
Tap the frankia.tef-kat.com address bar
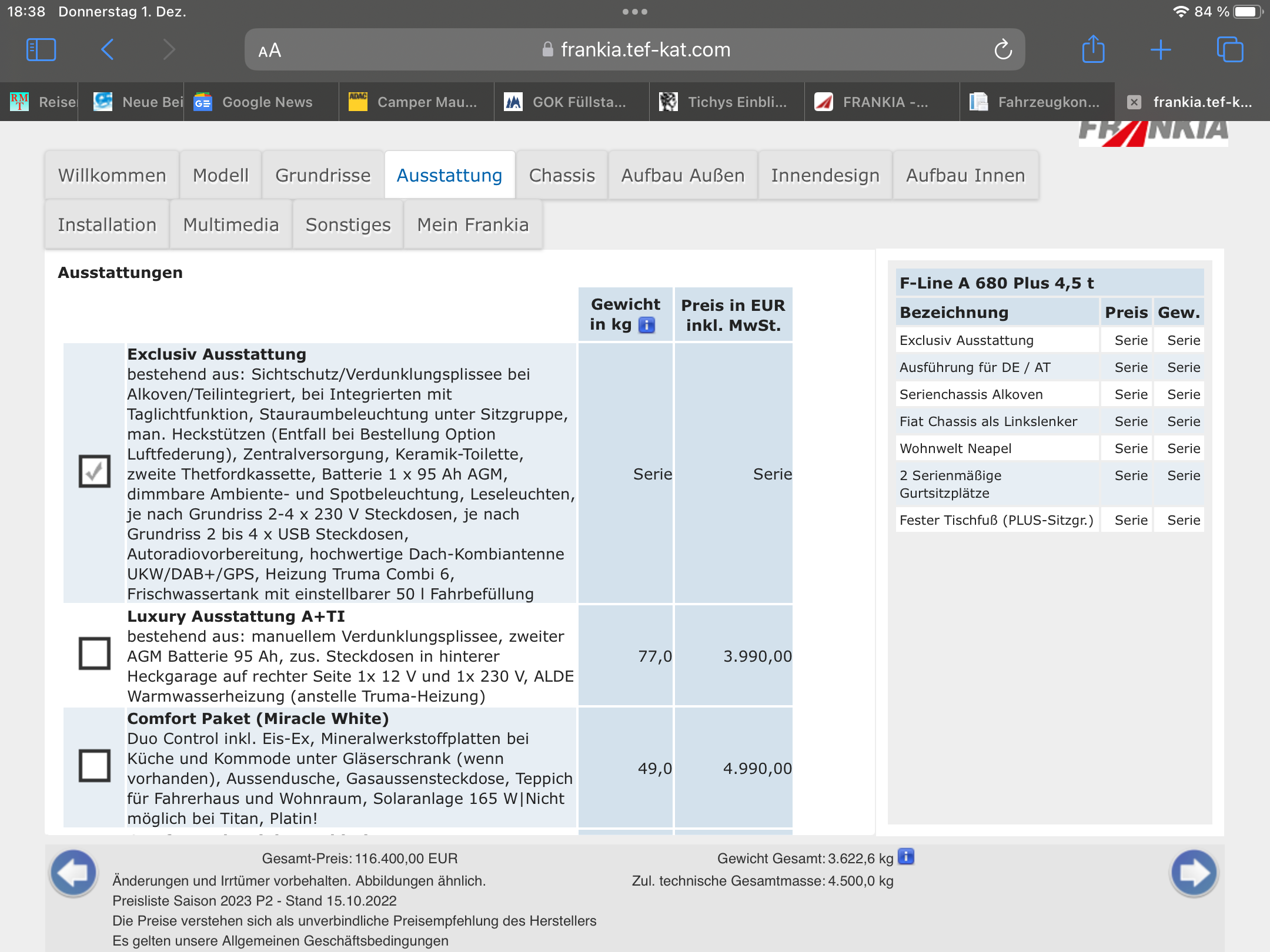coord(635,50)
